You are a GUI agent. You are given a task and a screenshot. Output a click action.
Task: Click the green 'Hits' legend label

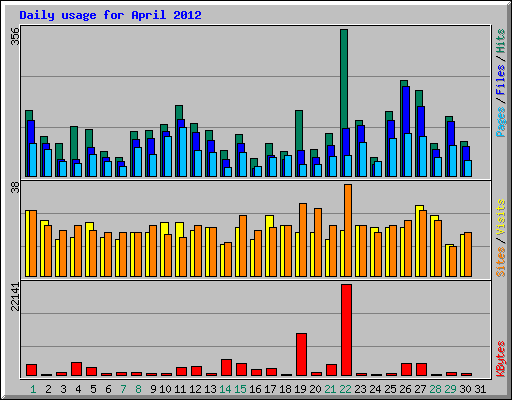pyautogui.click(x=500, y=41)
